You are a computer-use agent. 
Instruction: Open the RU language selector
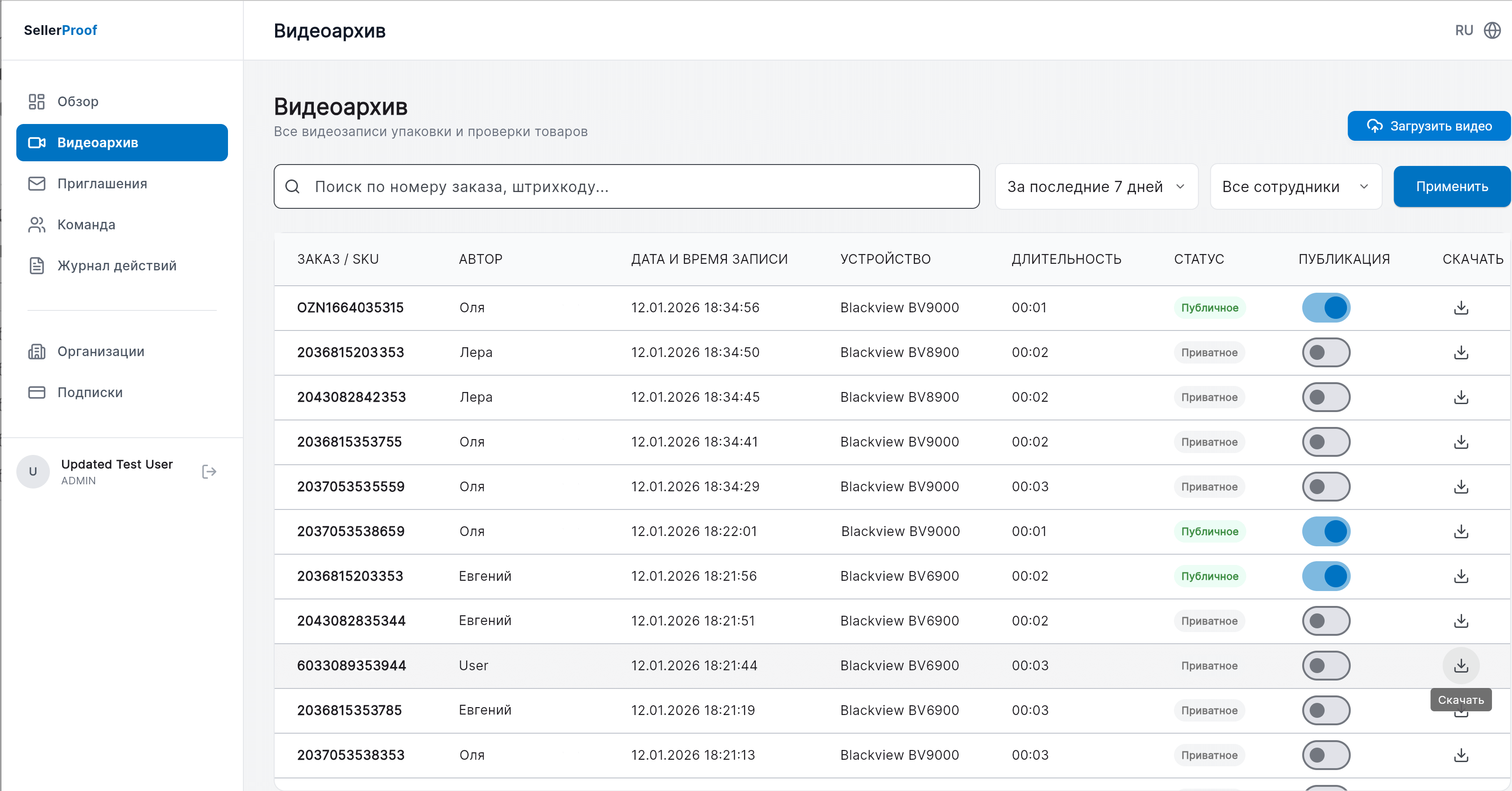1464,30
